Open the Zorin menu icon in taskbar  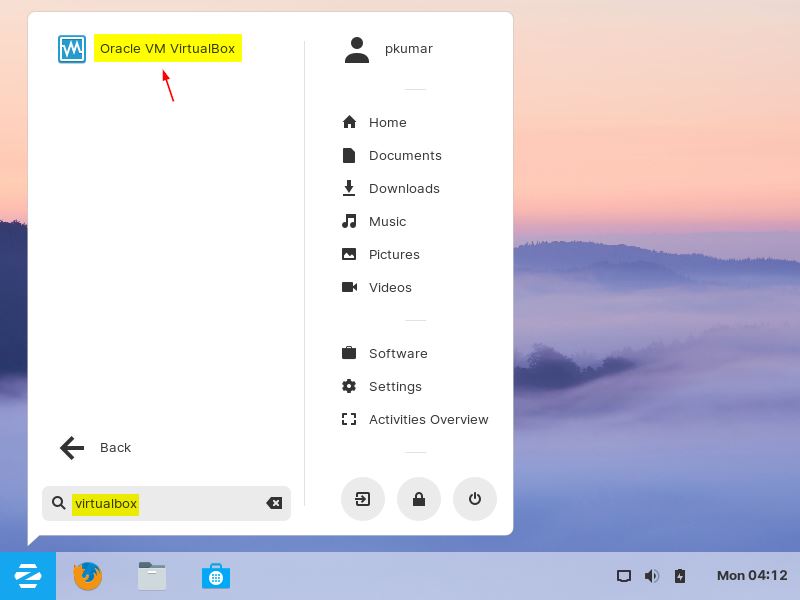[28, 576]
